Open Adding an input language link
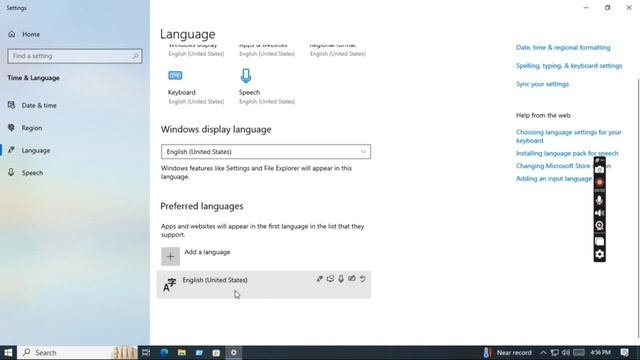Image resolution: width=640 pixels, height=360 pixels. click(553, 179)
